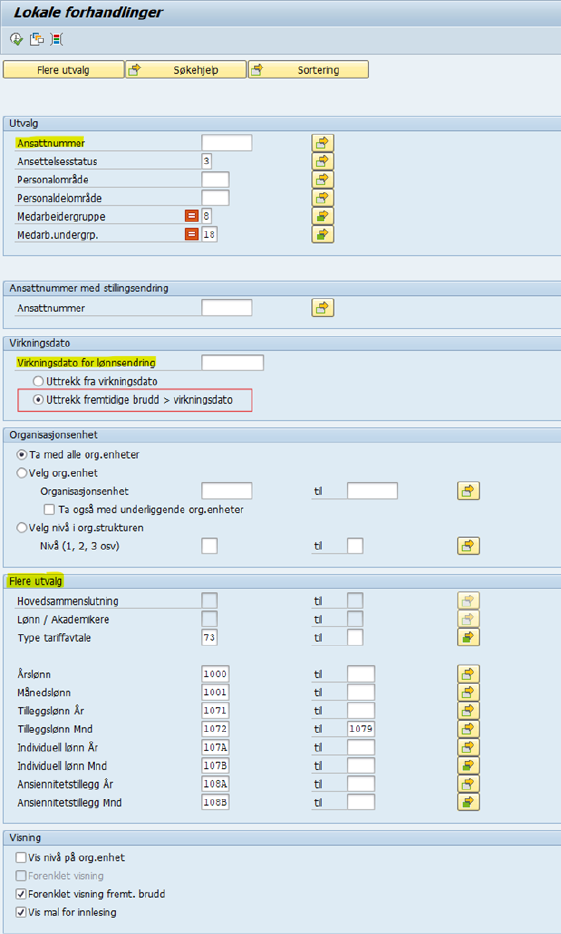
Task: Click the Tilleggslønn Mnd til field with 1079
Action: 361,729
